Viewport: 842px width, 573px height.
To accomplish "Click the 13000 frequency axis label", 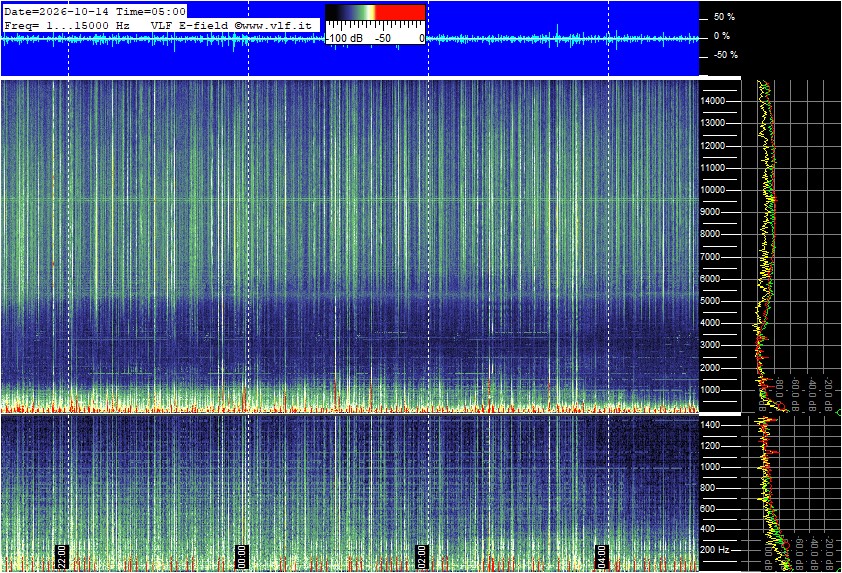I will [x=713, y=123].
